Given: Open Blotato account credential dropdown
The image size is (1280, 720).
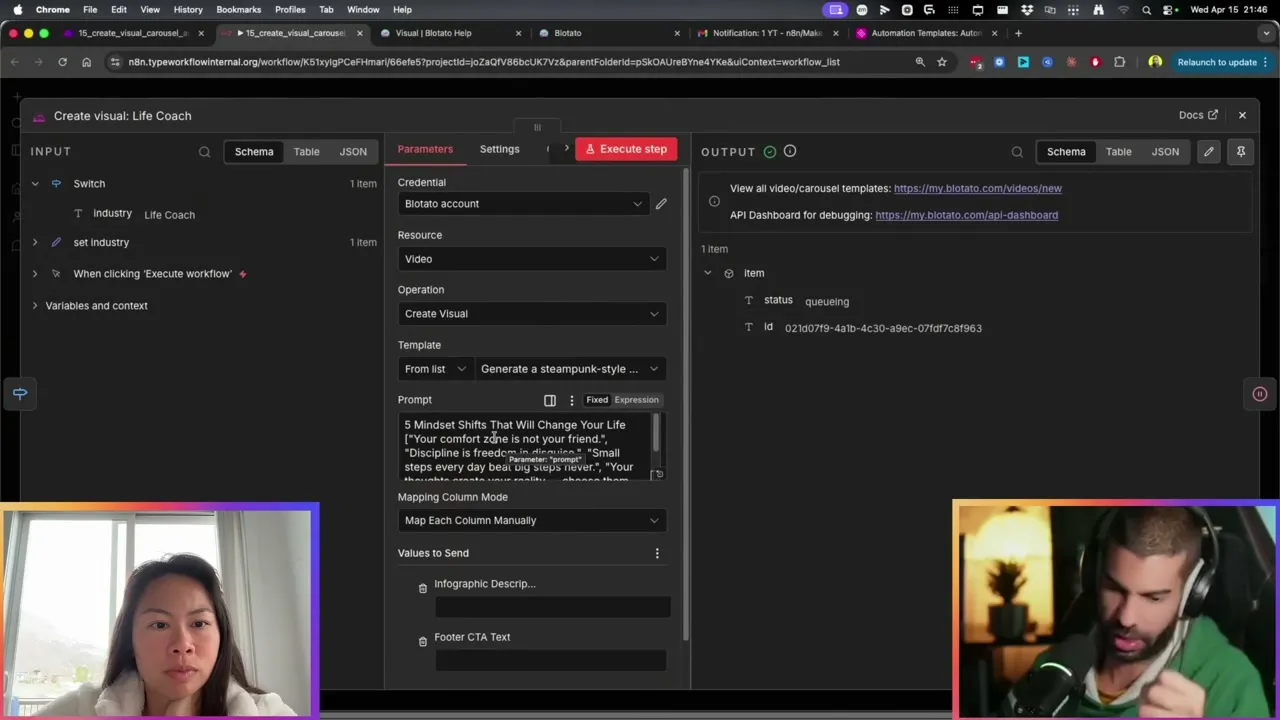Looking at the screenshot, I should (x=523, y=204).
